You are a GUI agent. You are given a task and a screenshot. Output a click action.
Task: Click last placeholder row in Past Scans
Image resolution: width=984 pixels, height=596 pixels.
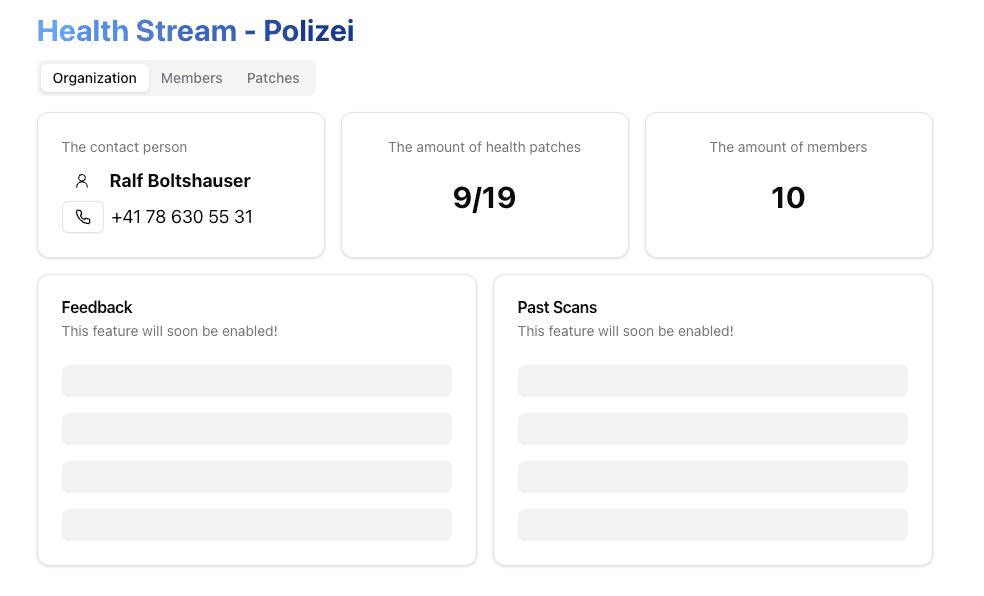point(713,525)
